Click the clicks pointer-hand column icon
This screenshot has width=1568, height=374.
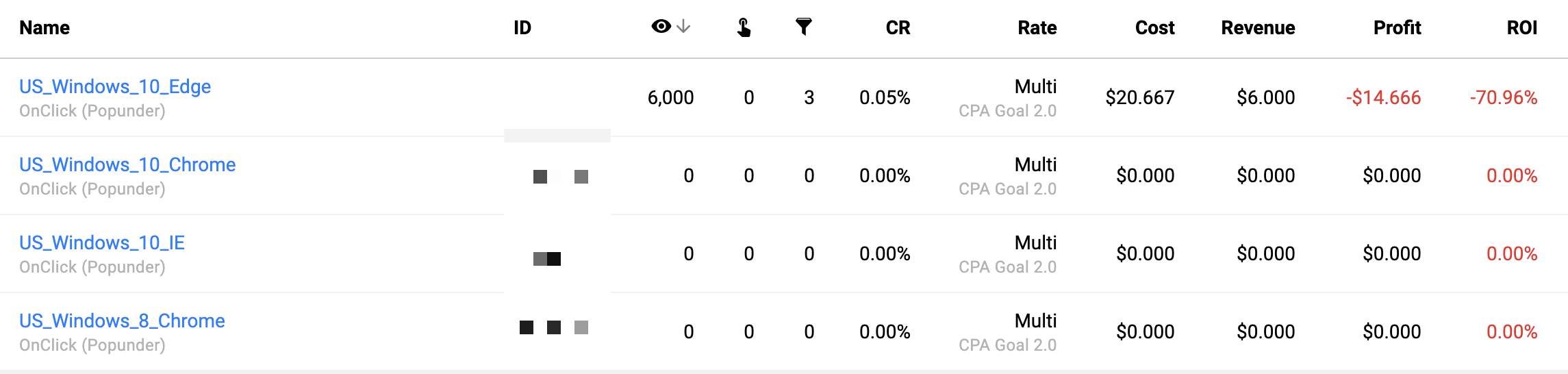point(744,27)
